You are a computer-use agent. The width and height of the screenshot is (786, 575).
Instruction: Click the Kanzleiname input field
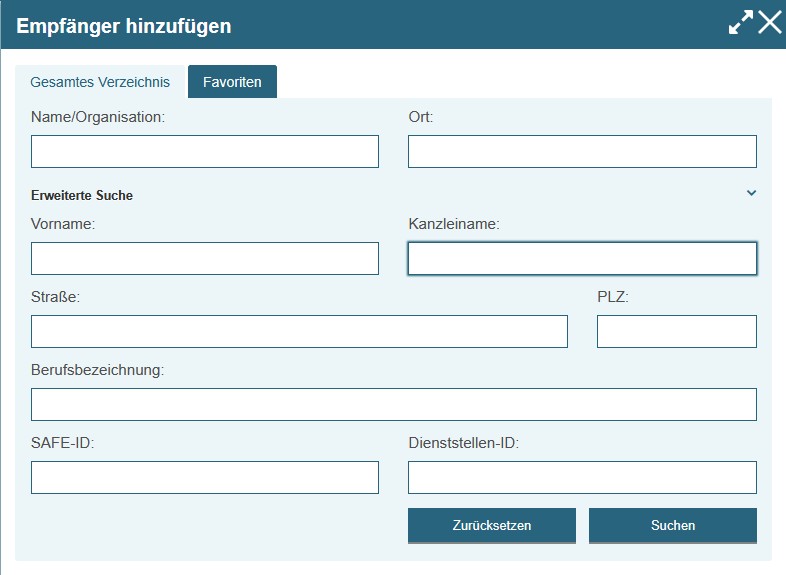click(582, 259)
